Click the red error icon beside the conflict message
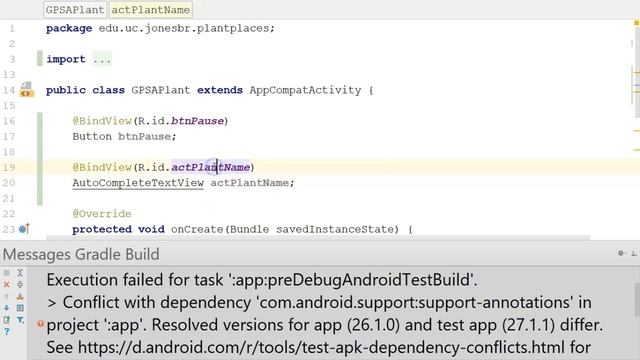 [x=40, y=324]
